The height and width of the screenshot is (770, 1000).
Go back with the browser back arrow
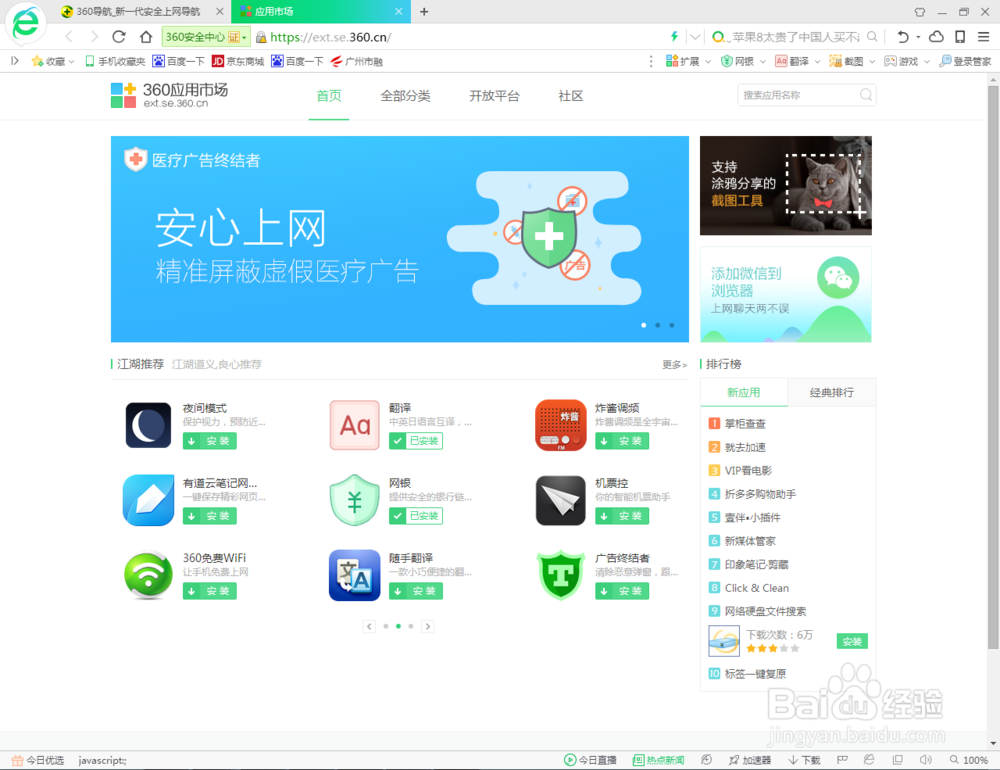[x=69, y=37]
